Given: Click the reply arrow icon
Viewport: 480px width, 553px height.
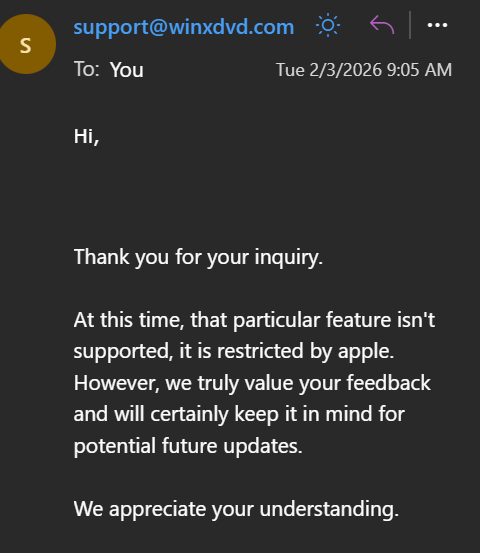Looking at the screenshot, I should point(382,25).
